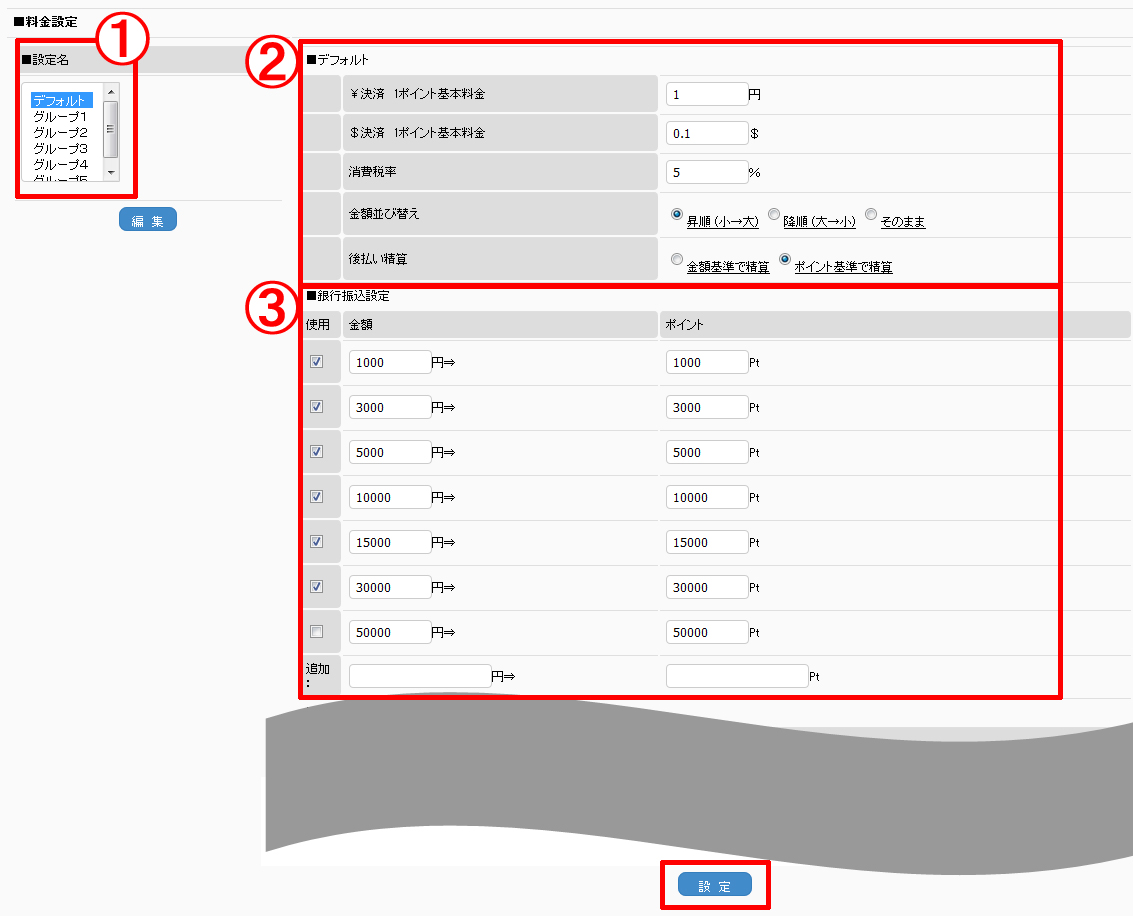Select 昇順 (小→大) sort radio button
Screen dimensions: 1133x916
(x=677, y=214)
